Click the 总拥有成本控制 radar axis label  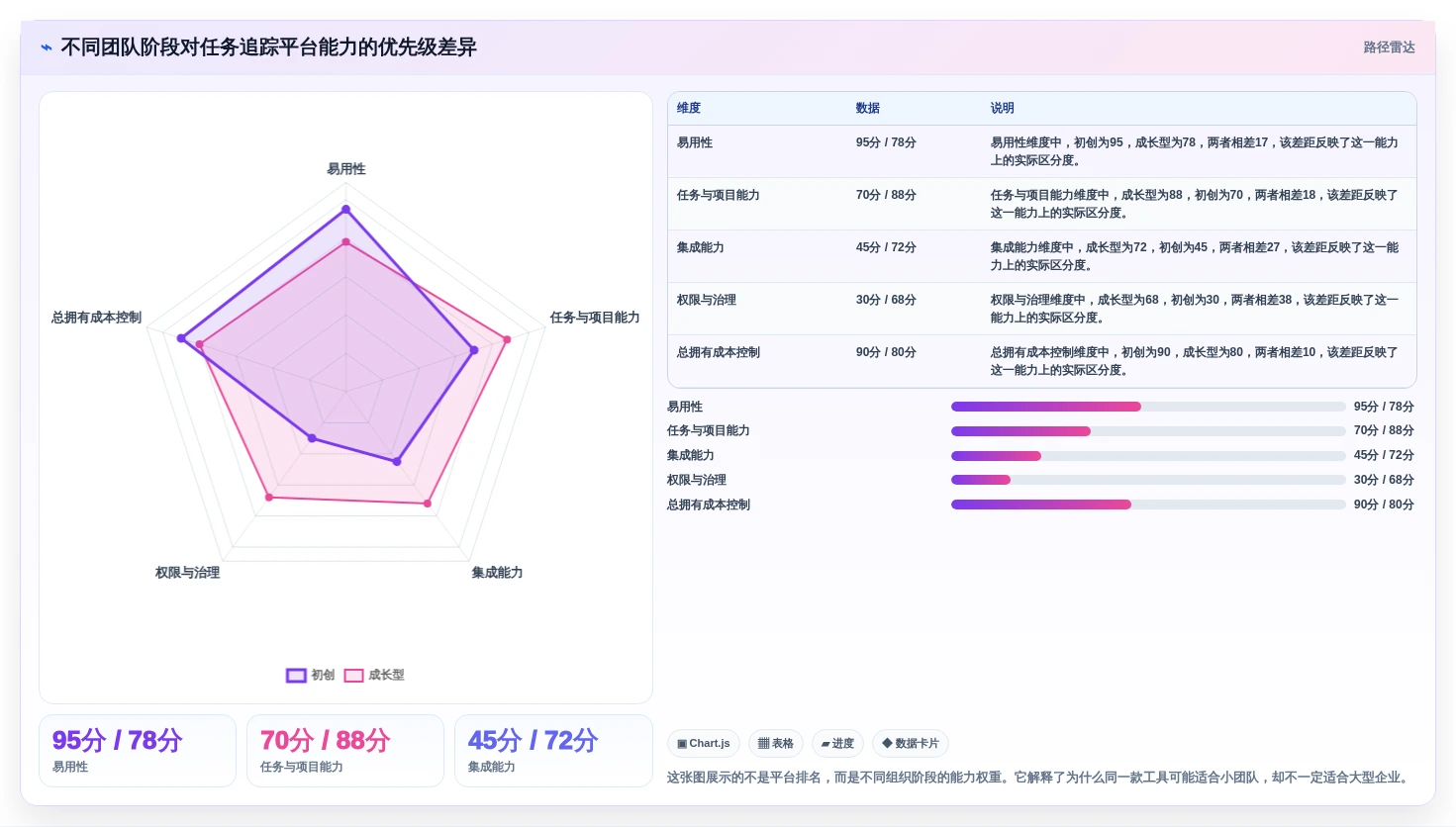tap(96, 318)
